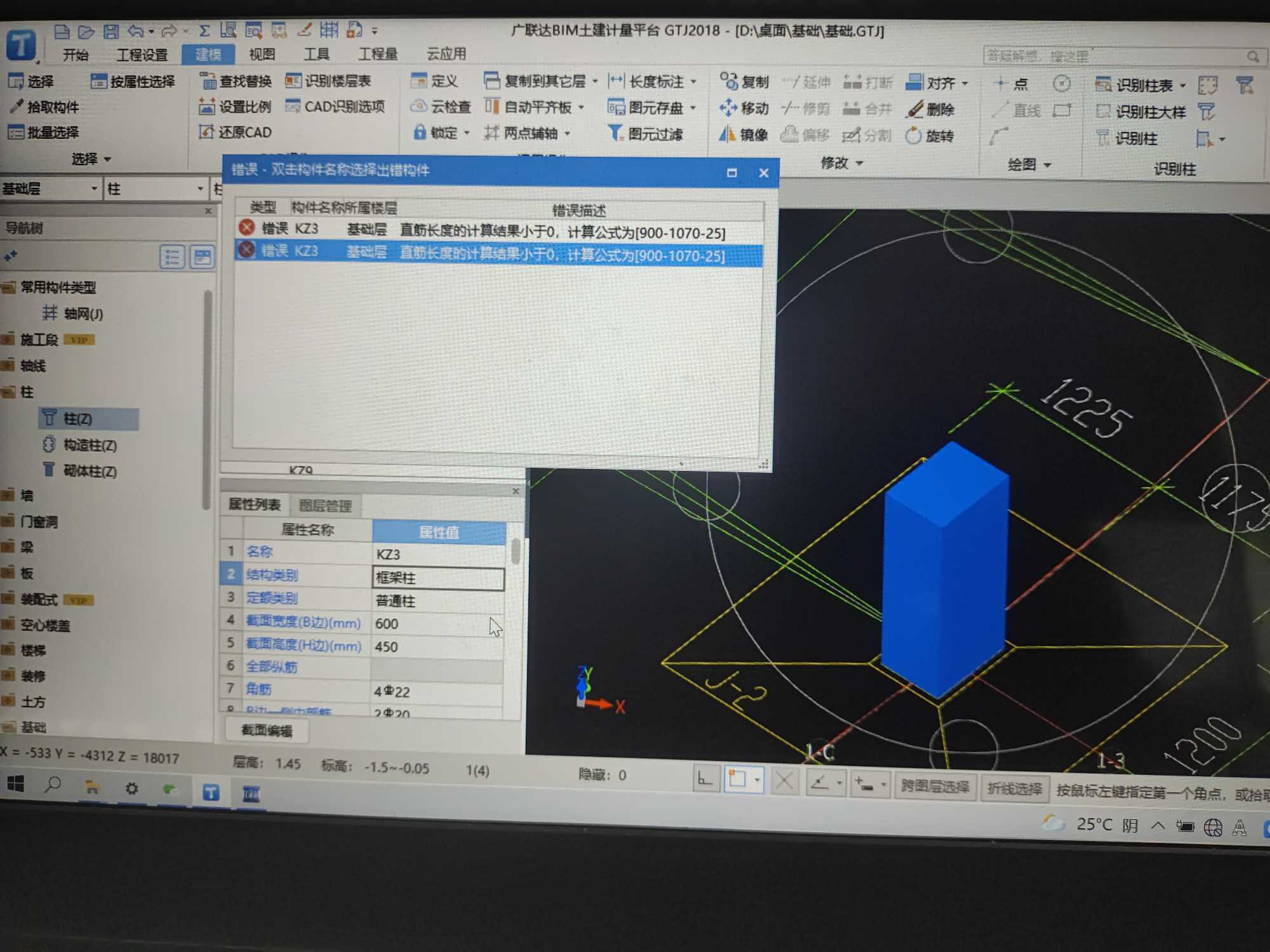Click the 设置比例 tool
The height and width of the screenshot is (952, 1270).
click(x=236, y=107)
